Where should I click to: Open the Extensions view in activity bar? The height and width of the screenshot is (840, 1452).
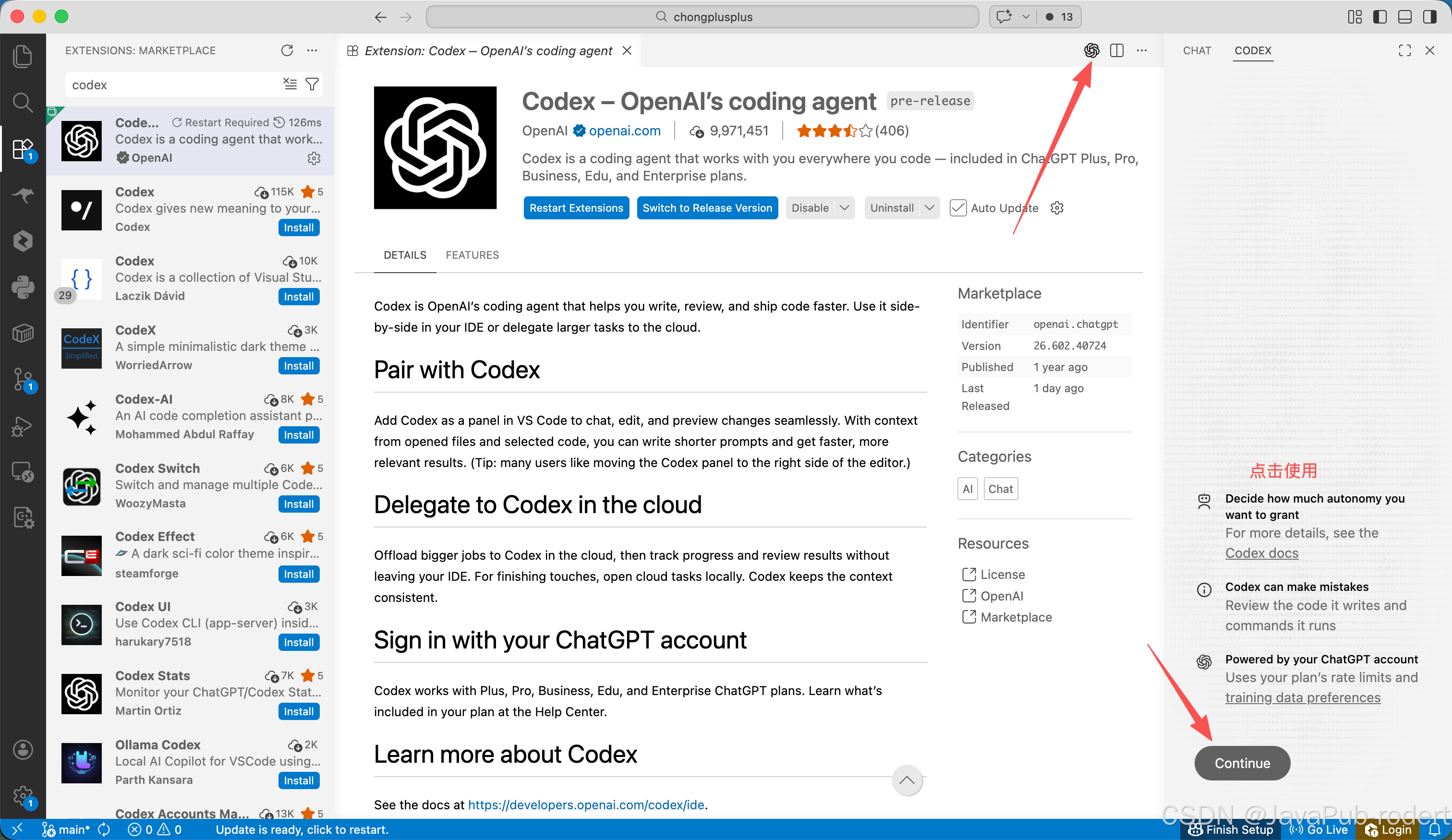click(23, 149)
